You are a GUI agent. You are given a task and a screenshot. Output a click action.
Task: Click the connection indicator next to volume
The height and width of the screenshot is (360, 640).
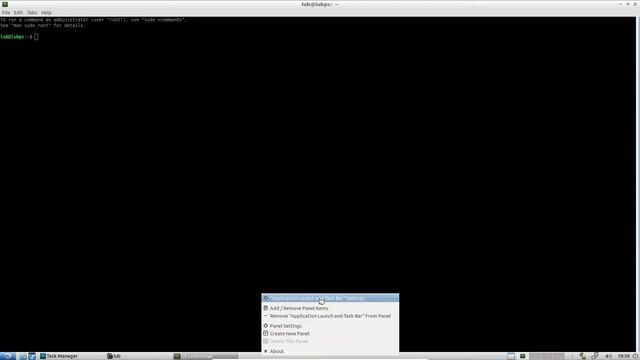tap(595, 356)
